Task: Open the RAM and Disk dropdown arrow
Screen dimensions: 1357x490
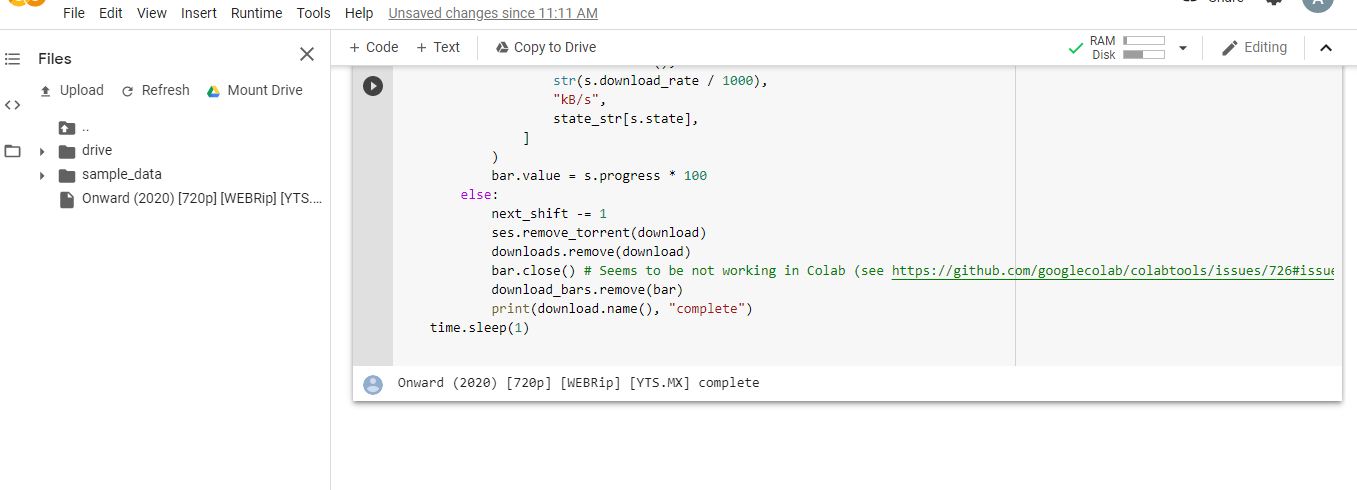Action: (1183, 48)
